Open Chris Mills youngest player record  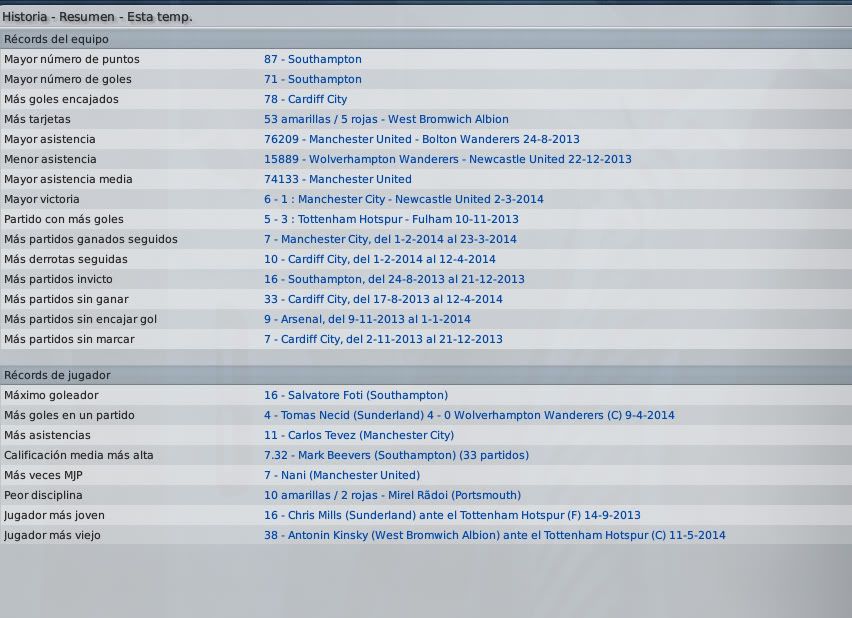click(452, 515)
